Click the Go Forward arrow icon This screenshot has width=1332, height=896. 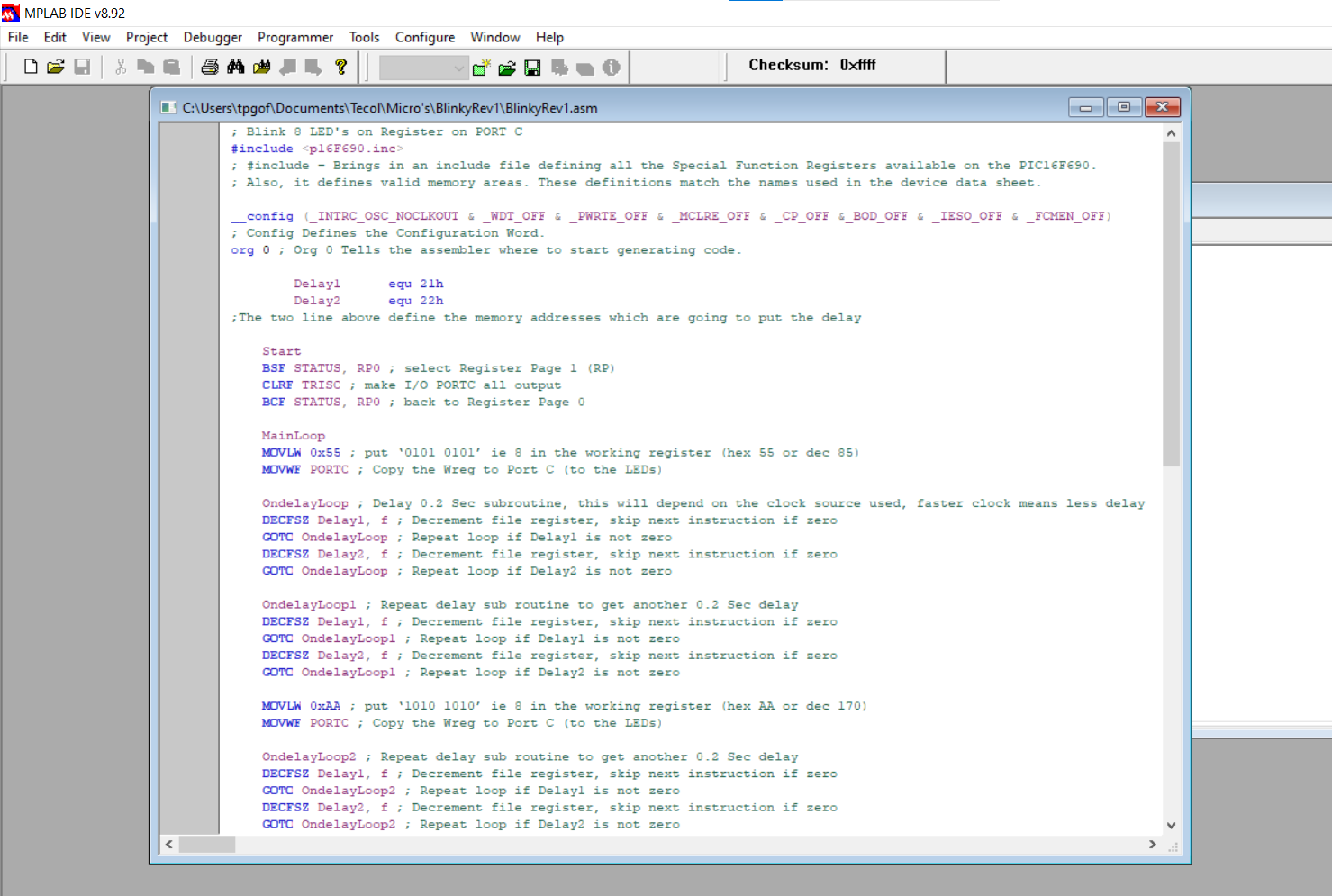point(313,67)
